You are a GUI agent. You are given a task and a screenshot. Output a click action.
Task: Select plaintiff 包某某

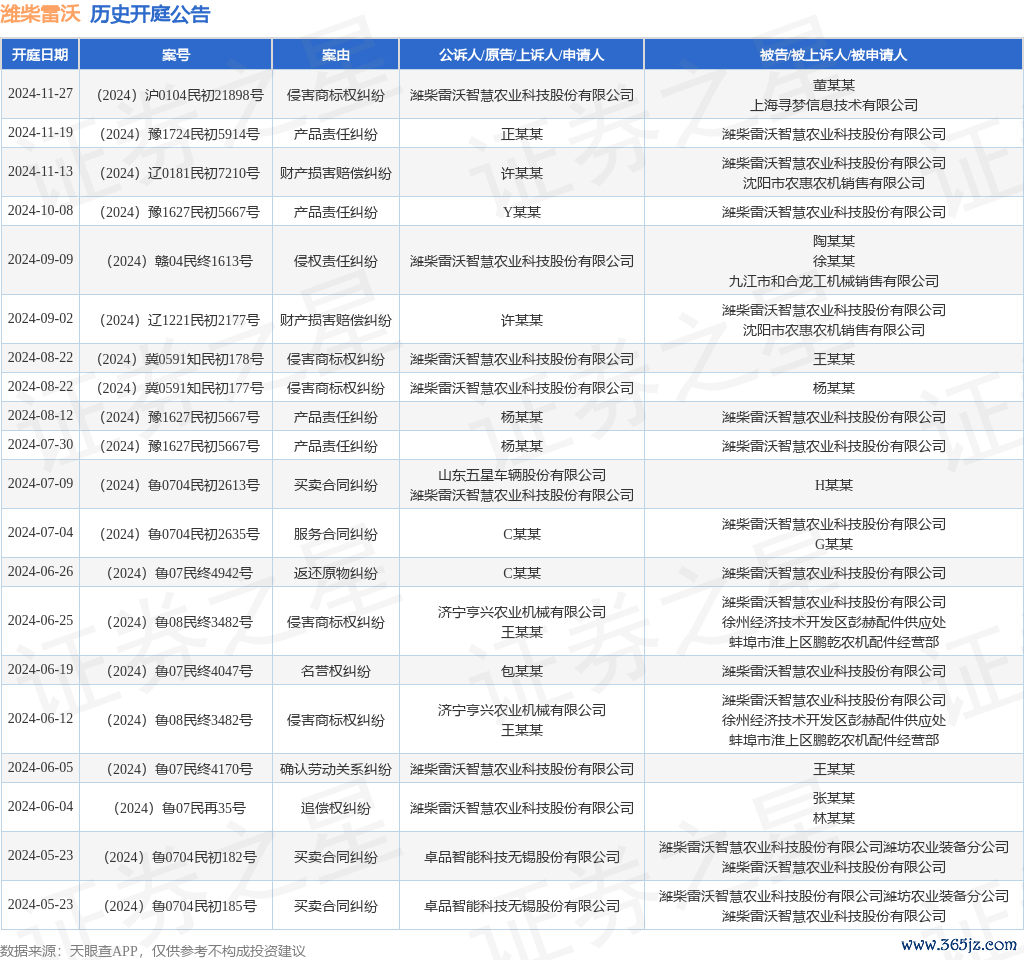522,671
